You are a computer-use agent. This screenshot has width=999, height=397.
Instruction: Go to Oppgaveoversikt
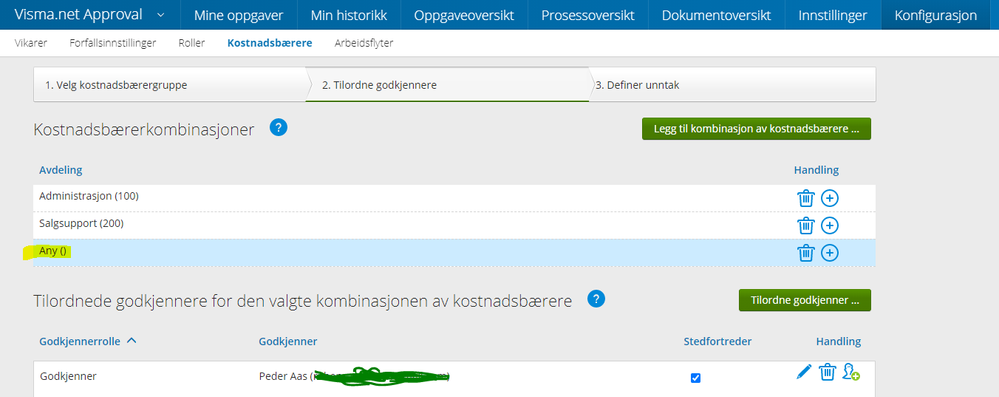464,15
